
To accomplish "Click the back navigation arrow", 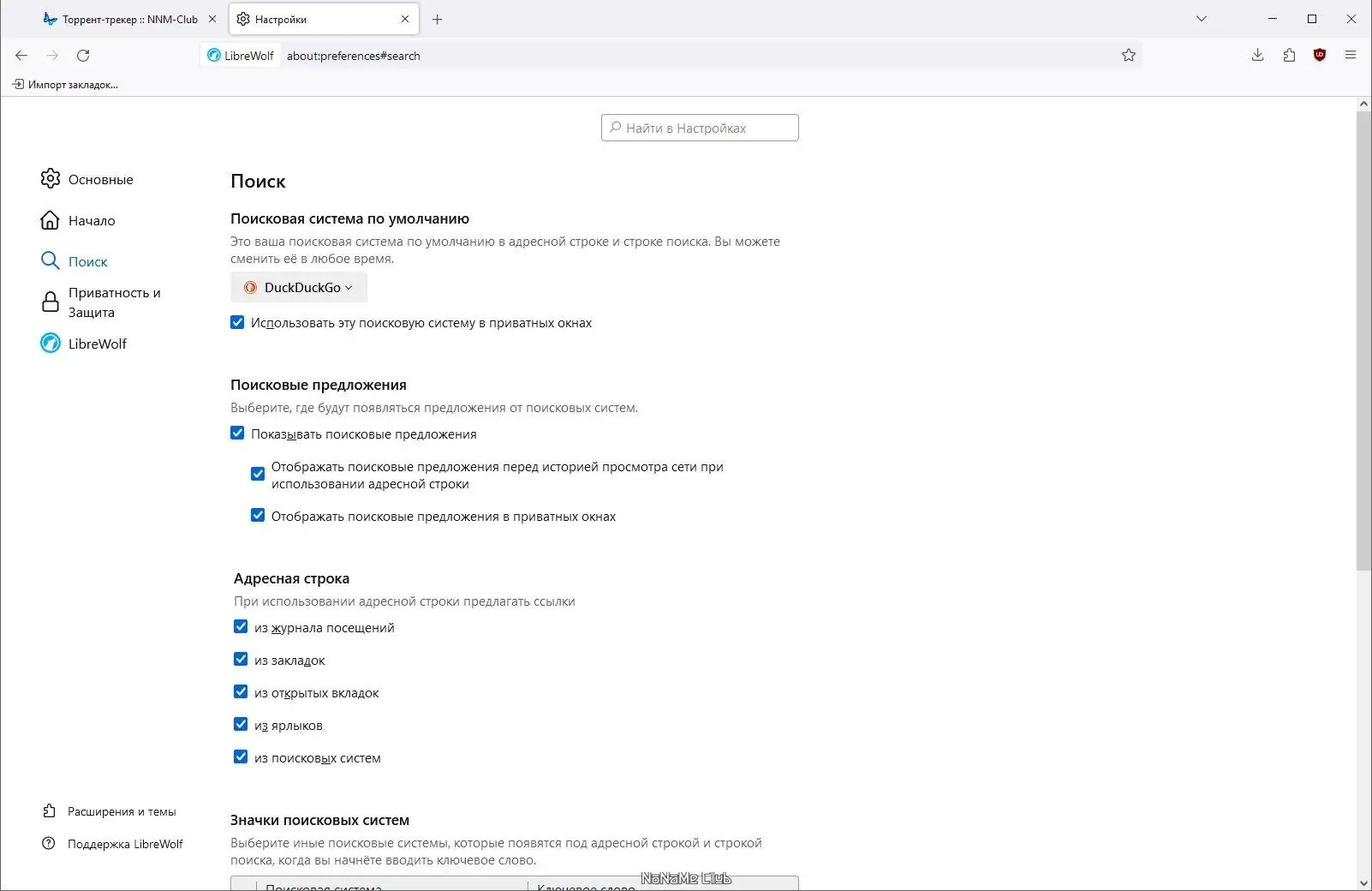I will click(21, 56).
